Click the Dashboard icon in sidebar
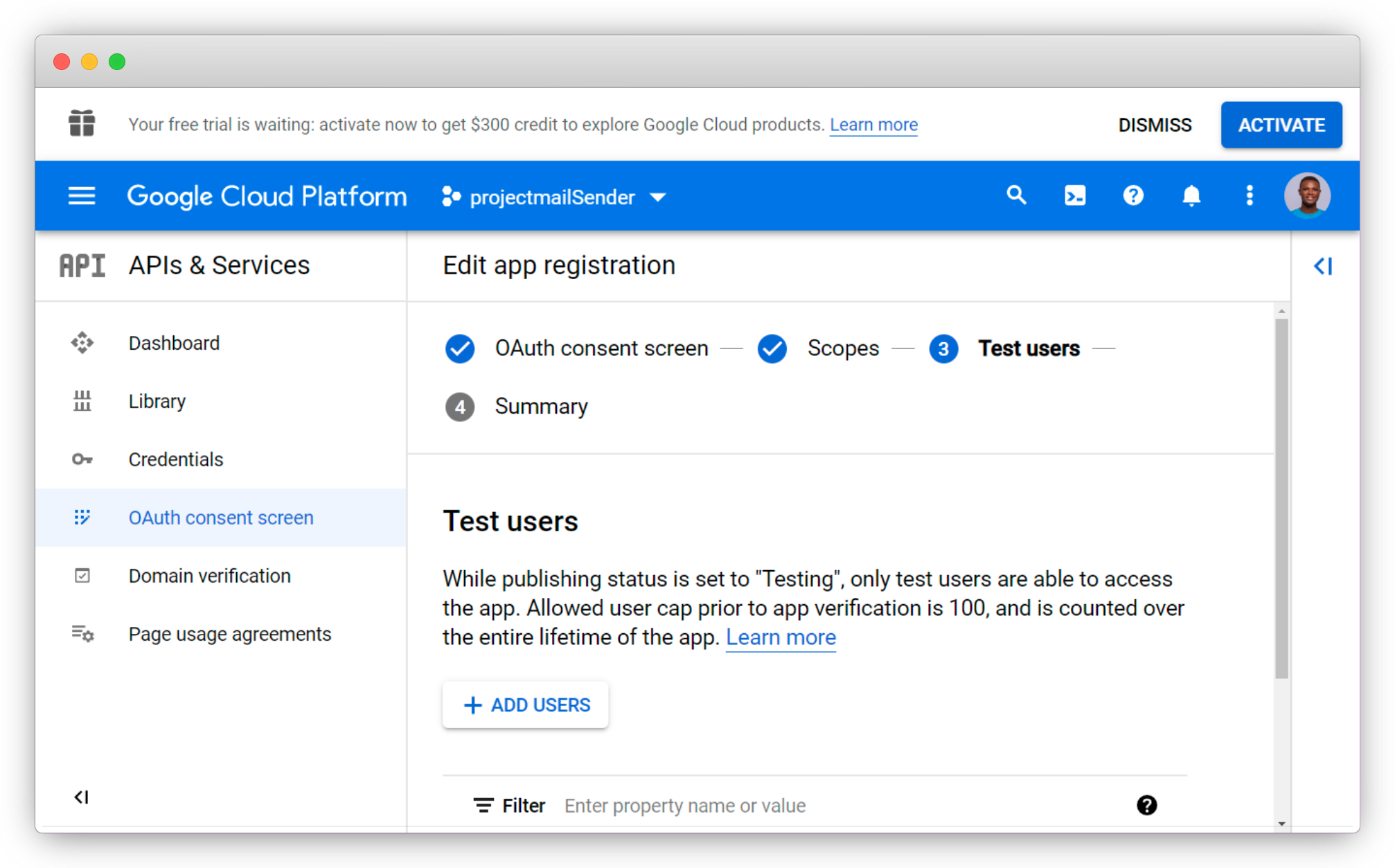 point(82,343)
